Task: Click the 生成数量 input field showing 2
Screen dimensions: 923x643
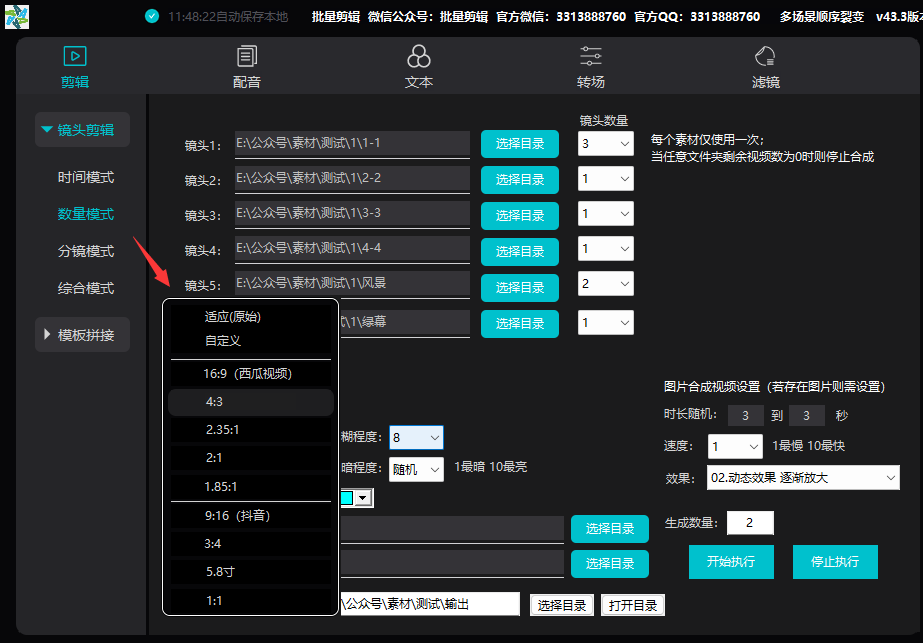Action: click(x=750, y=522)
